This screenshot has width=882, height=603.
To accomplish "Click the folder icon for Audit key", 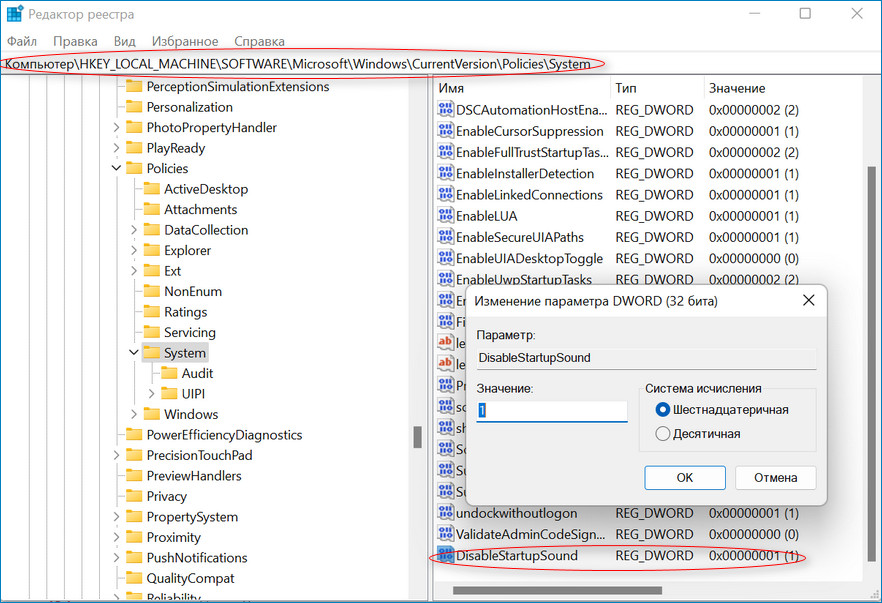I will pyautogui.click(x=169, y=374).
